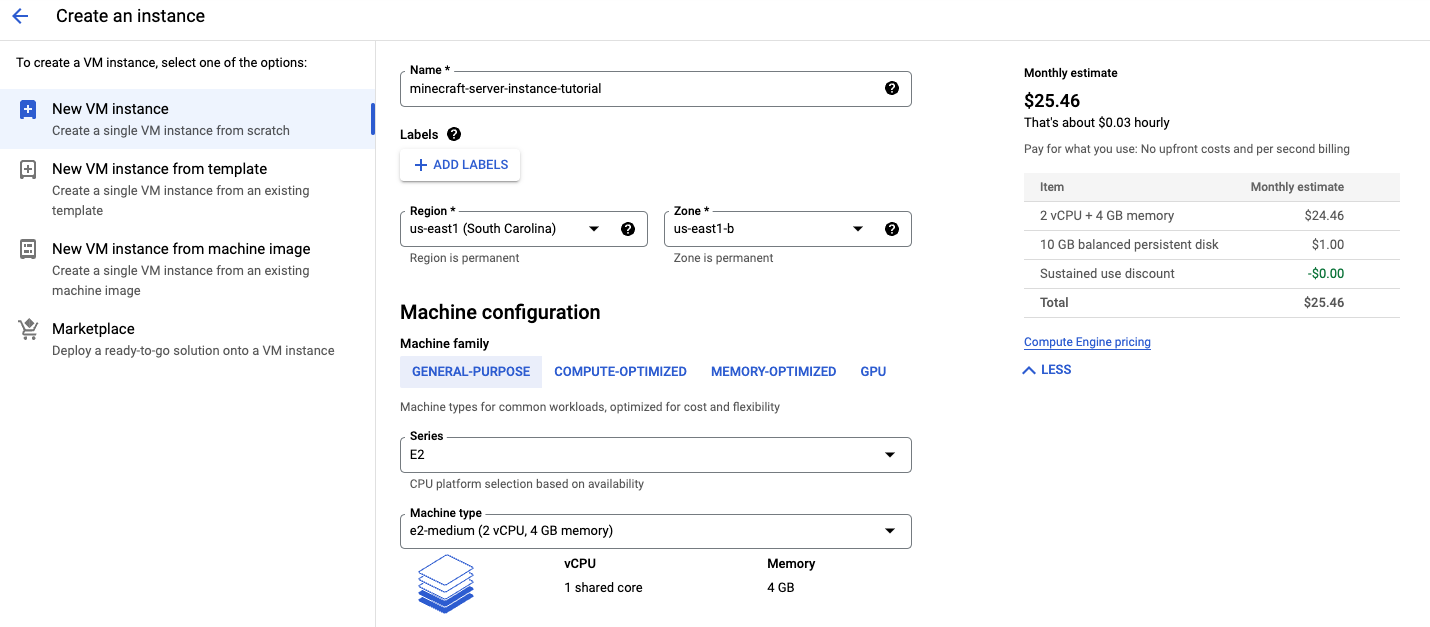The width and height of the screenshot is (1430, 627).
Task: Click the '4 GB' Memory value
Action: tap(781, 588)
